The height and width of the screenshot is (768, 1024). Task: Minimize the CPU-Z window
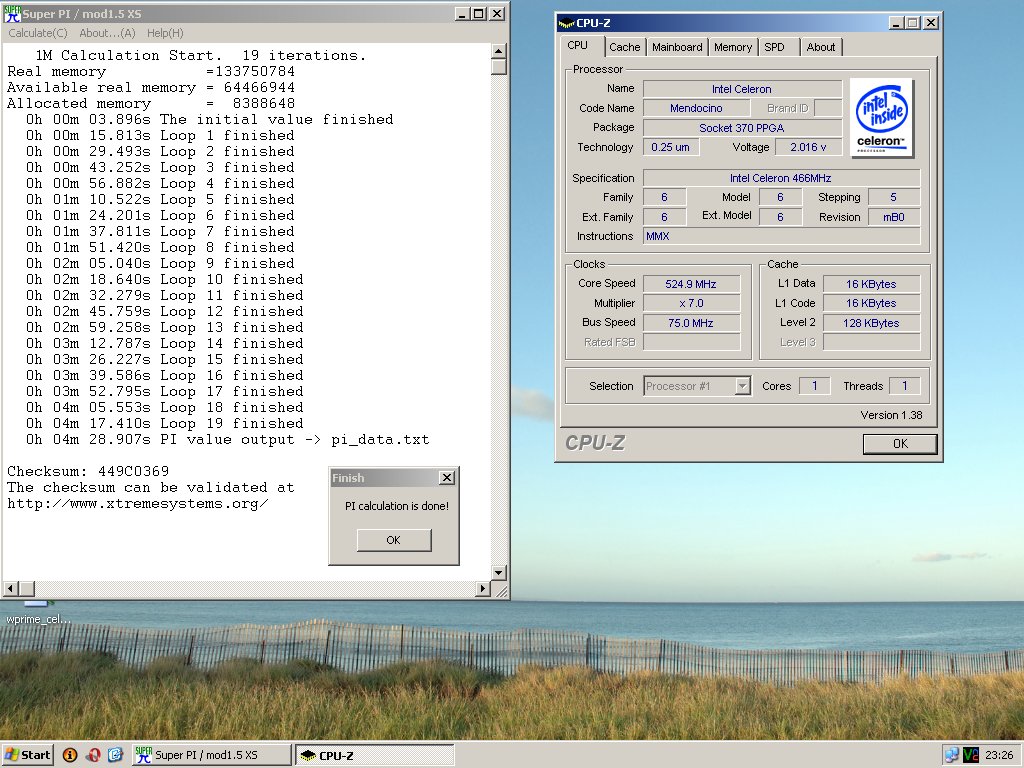click(x=897, y=23)
